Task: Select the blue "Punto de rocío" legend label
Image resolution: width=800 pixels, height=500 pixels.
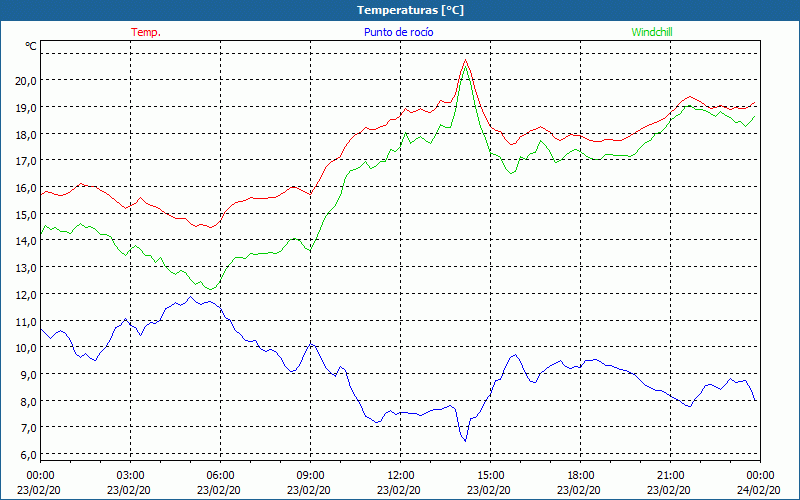Action: (x=398, y=32)
